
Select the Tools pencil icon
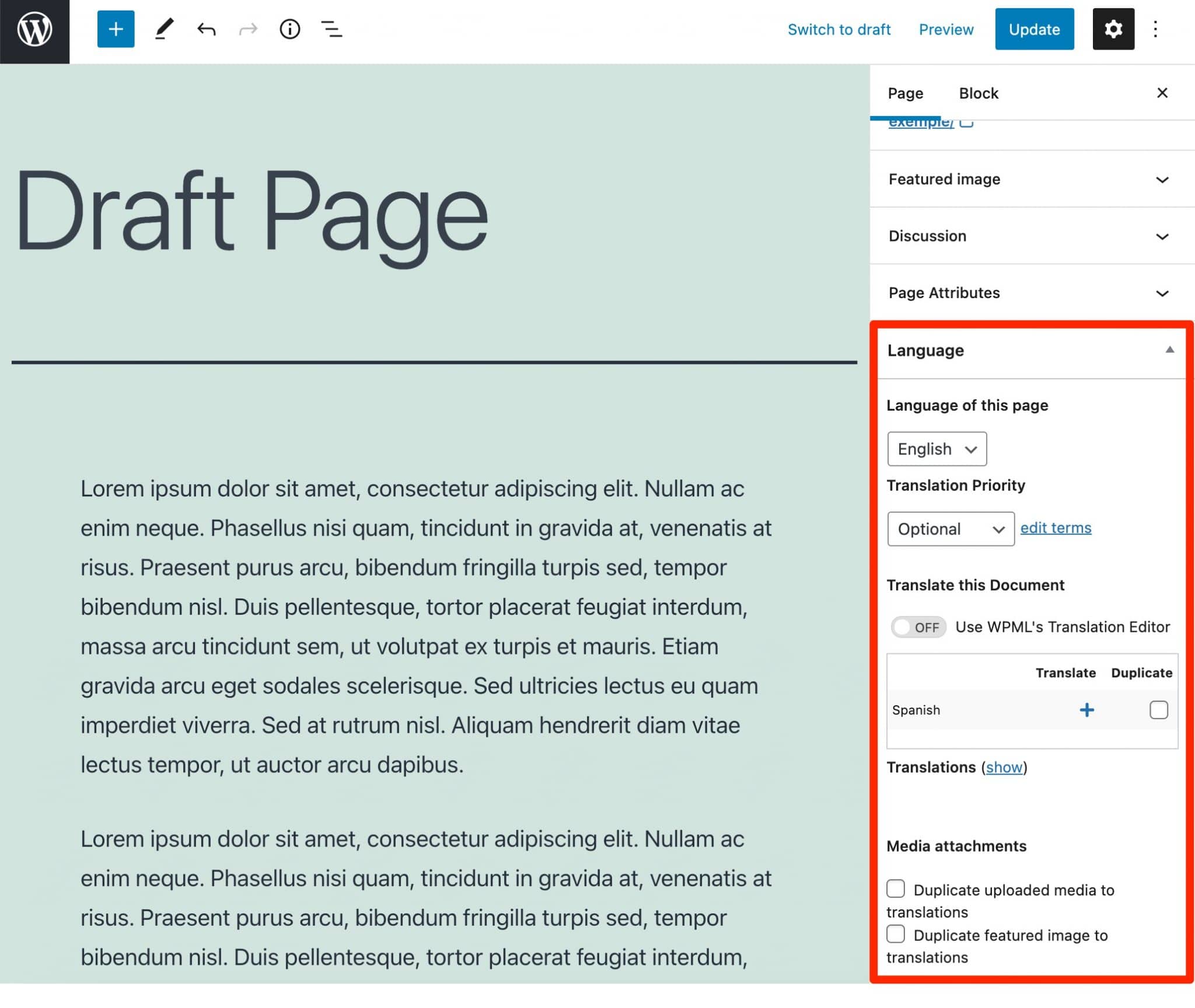[165, 29]
